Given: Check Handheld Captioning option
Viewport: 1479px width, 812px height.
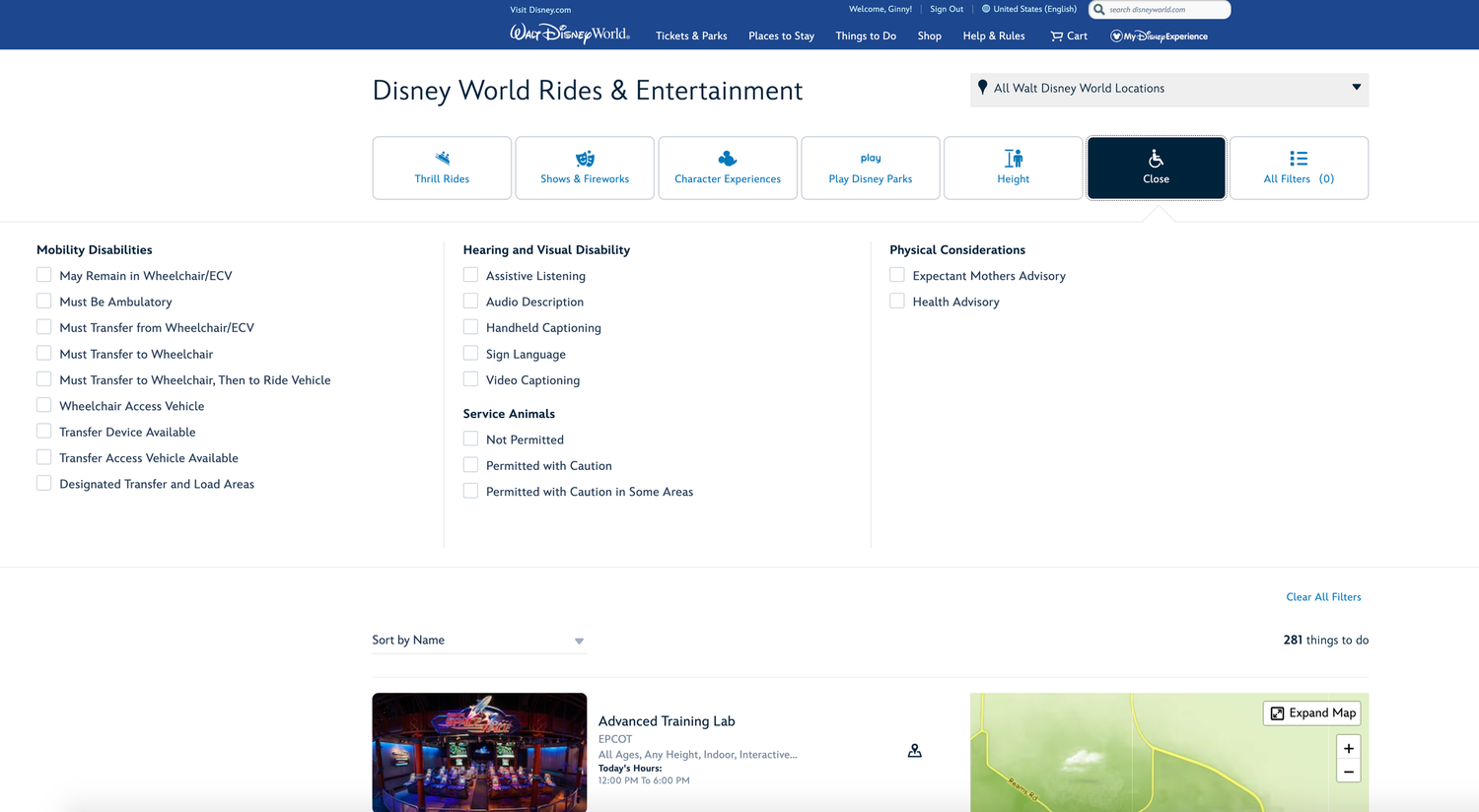Looking at the screenshot, I should tap(470, 326).
